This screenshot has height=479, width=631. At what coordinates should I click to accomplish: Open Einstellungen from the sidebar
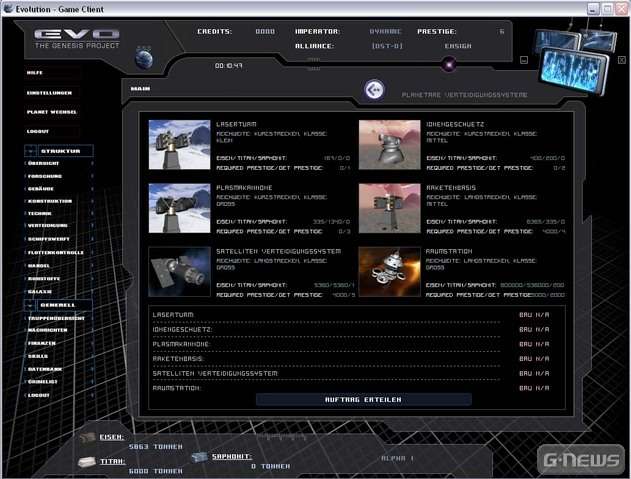pyautogui.click(x=49, y=93)
